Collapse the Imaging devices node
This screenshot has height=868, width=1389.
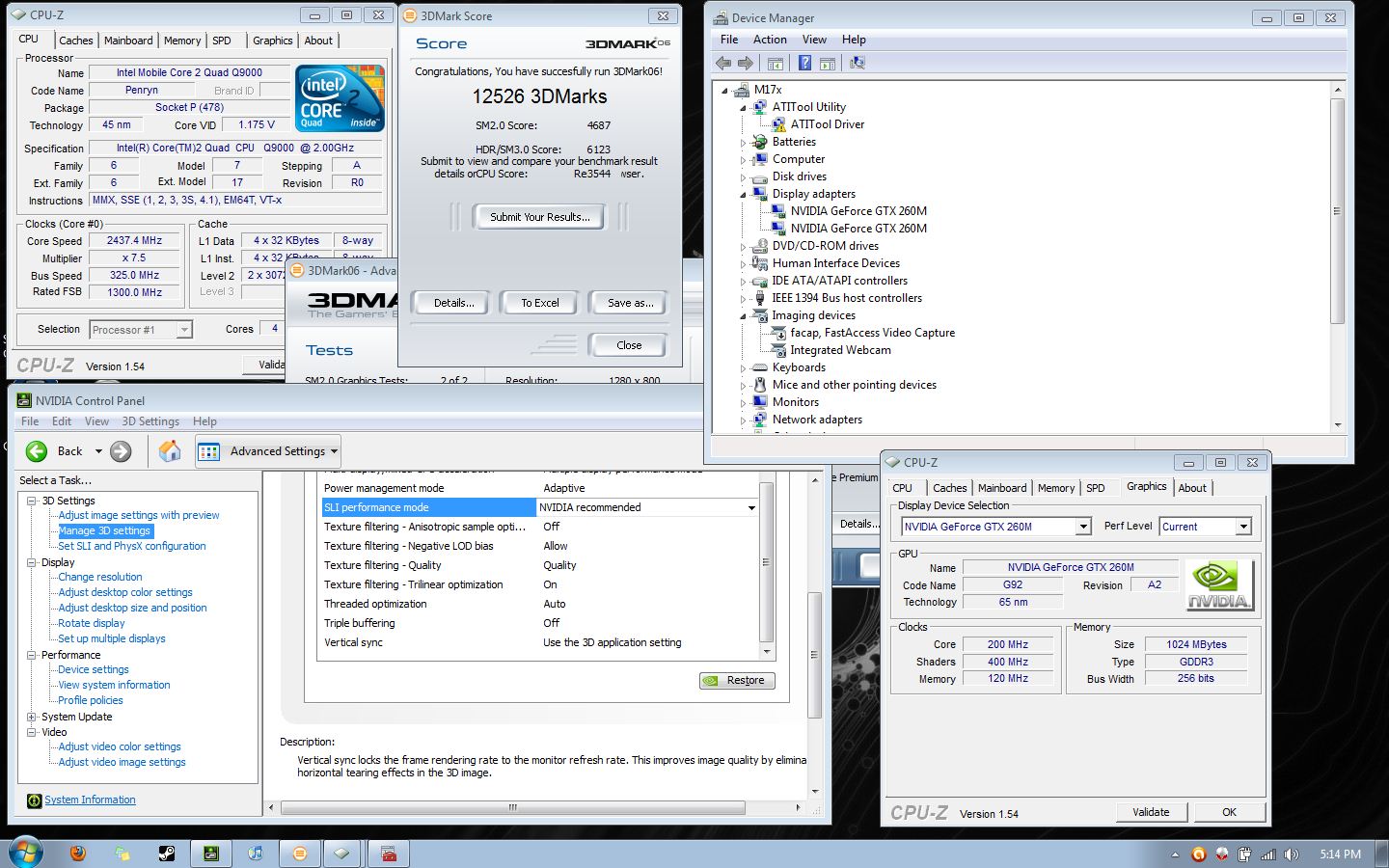pos(744,315)
